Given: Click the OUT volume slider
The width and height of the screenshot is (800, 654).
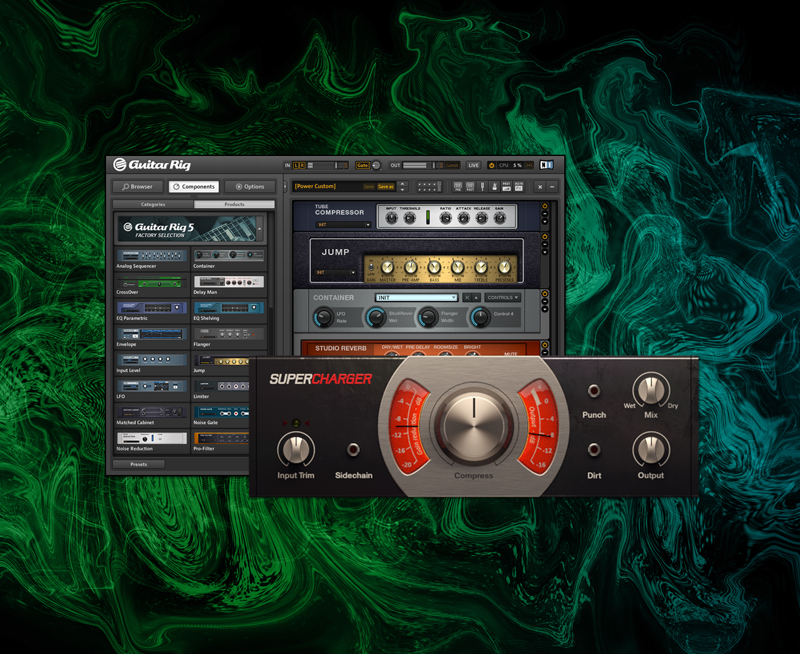Looking at the screenshot, I should click(422, 165).
